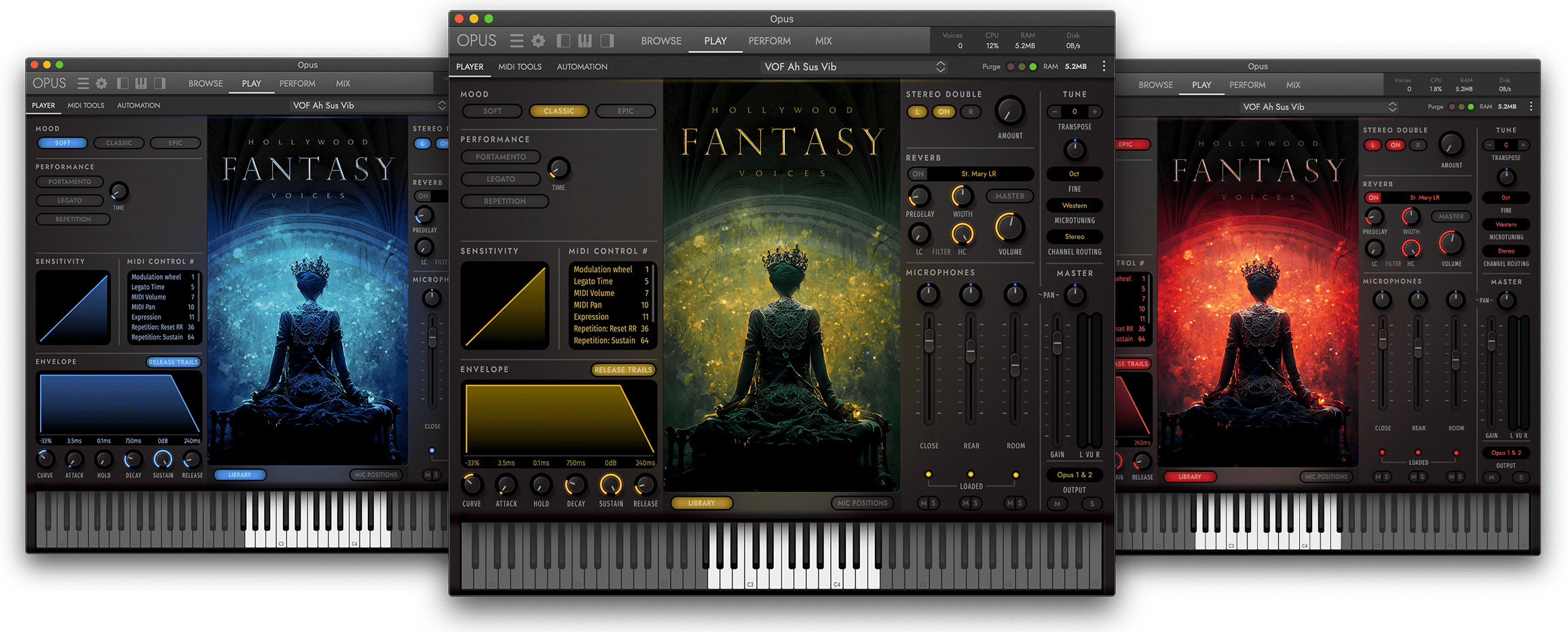Increase the transpose value with the plus stepper in the gold window
Image resolution: width=1568 pixels, height=632 pixels.
[1094, 112]
